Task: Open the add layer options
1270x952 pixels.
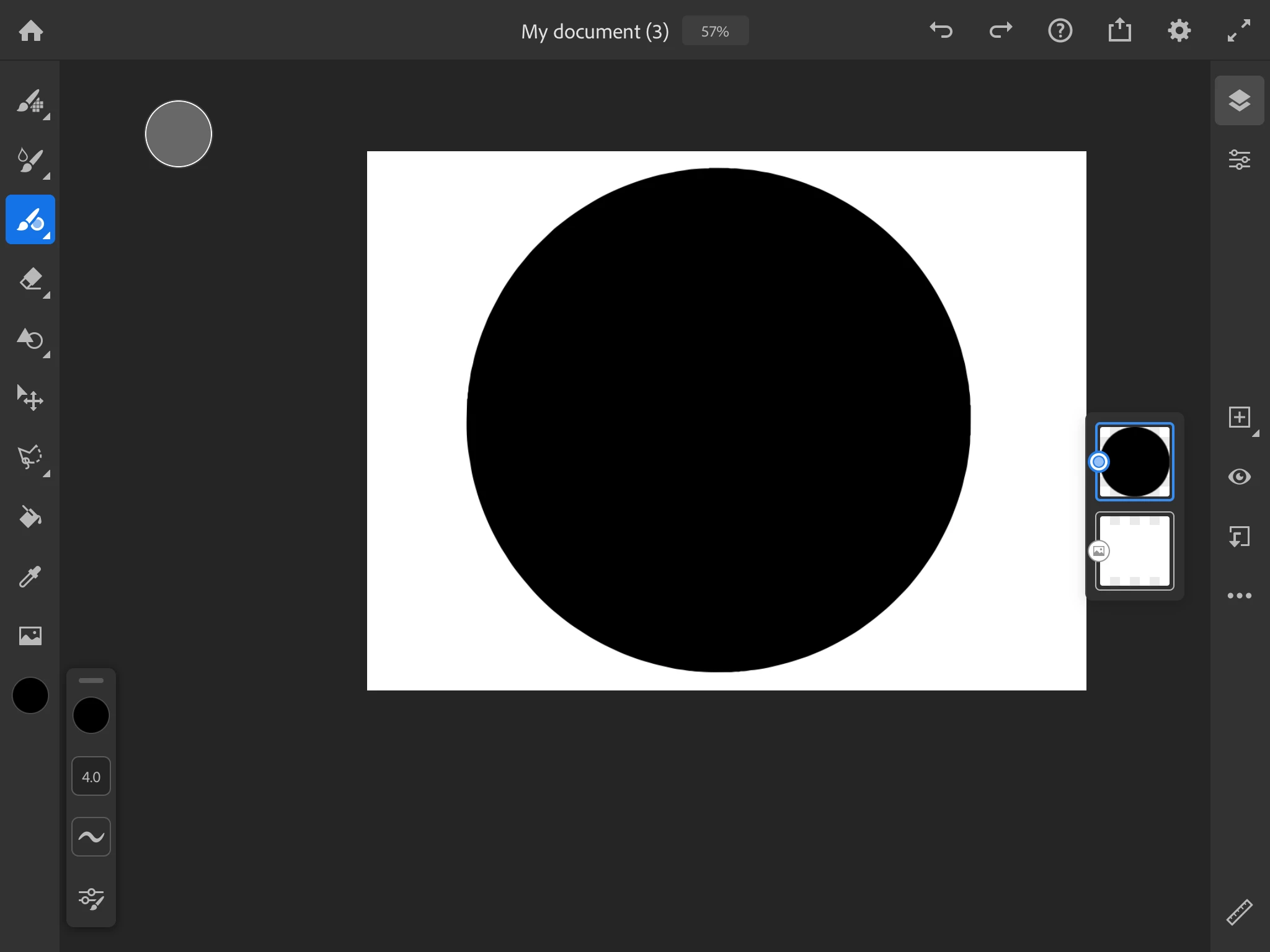Action: click(x=1239, y=417)
